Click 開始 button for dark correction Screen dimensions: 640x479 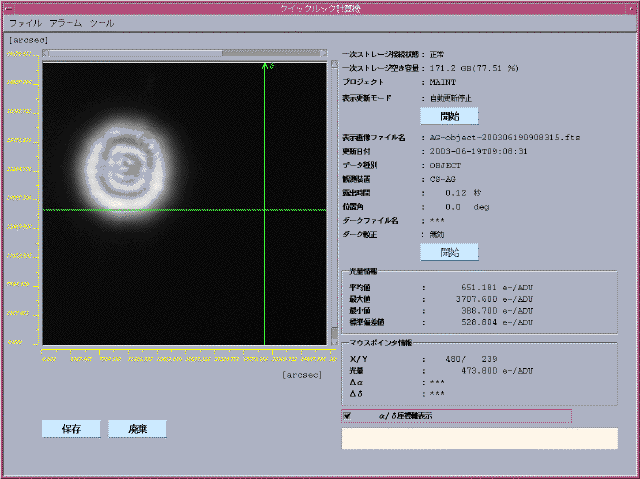(x=449, y=253)
